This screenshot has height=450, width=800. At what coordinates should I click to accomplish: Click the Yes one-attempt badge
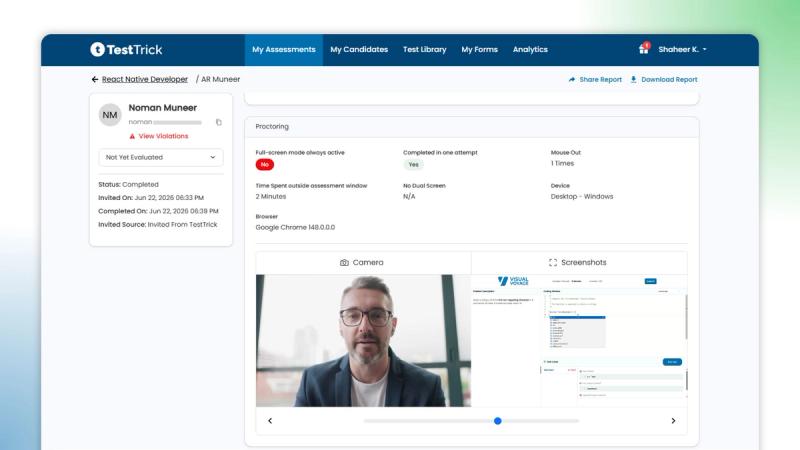click(x=413, y=164)
